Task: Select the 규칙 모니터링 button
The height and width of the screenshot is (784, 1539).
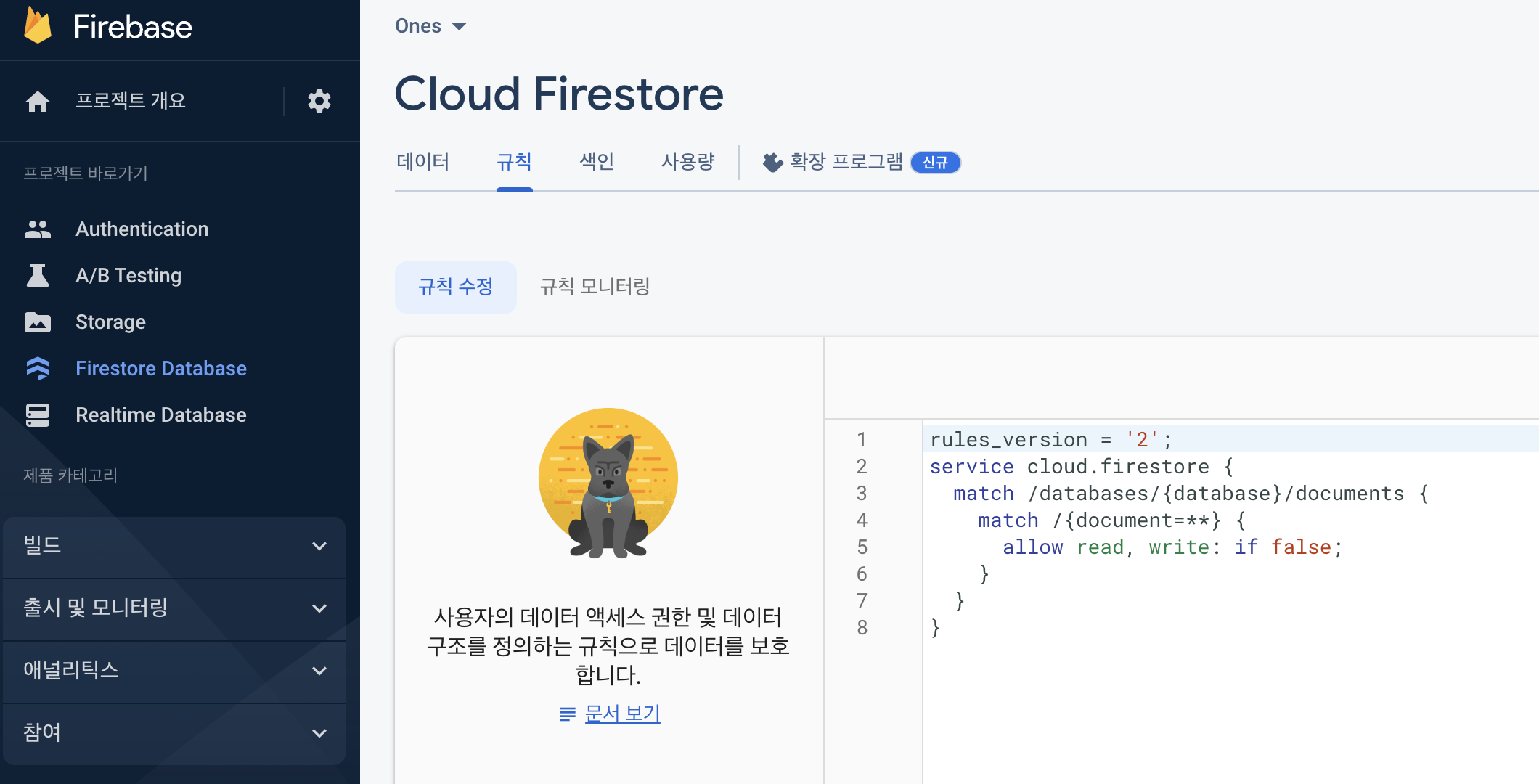Action: pos(595,287)
